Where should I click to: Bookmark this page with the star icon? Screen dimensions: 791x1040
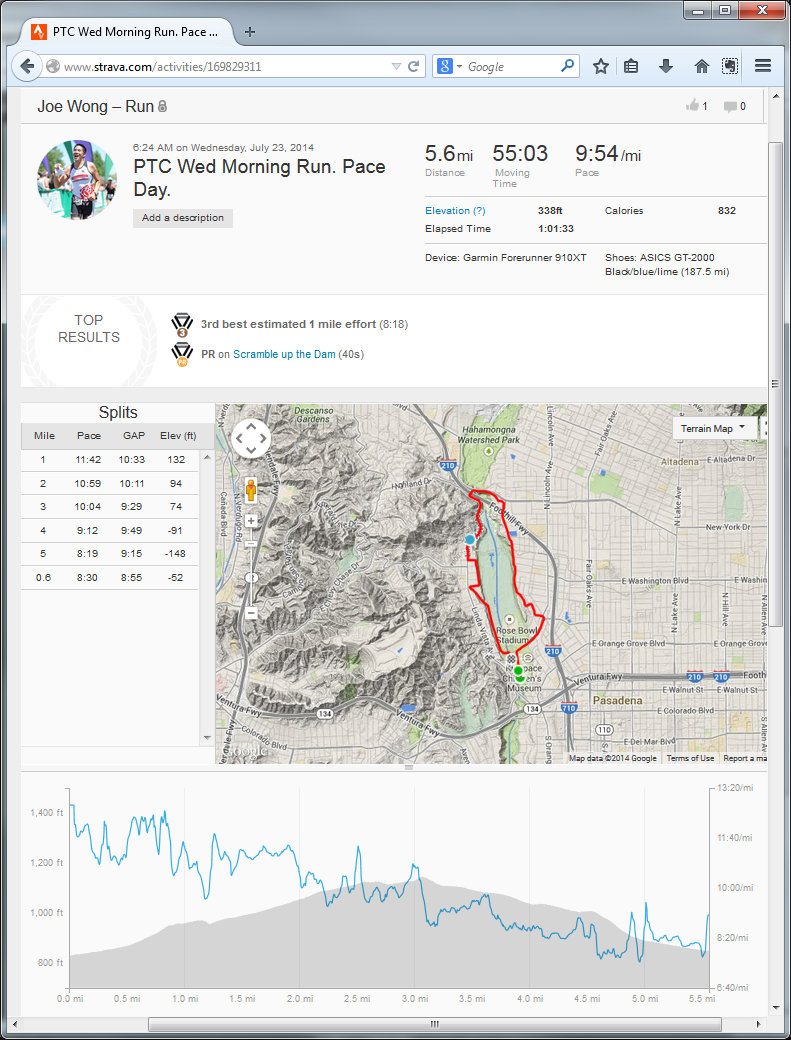[x=600, y=67]
